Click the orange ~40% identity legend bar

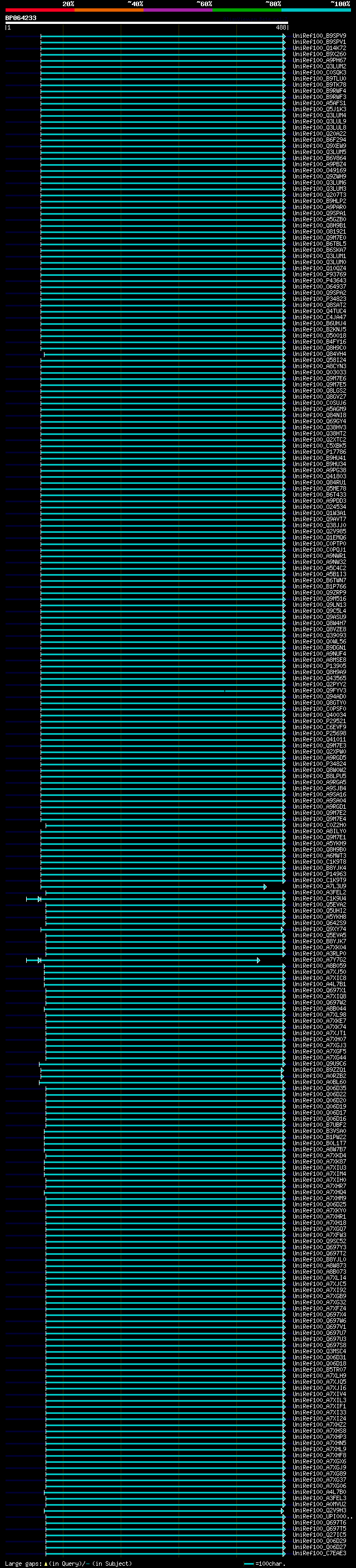109,10
